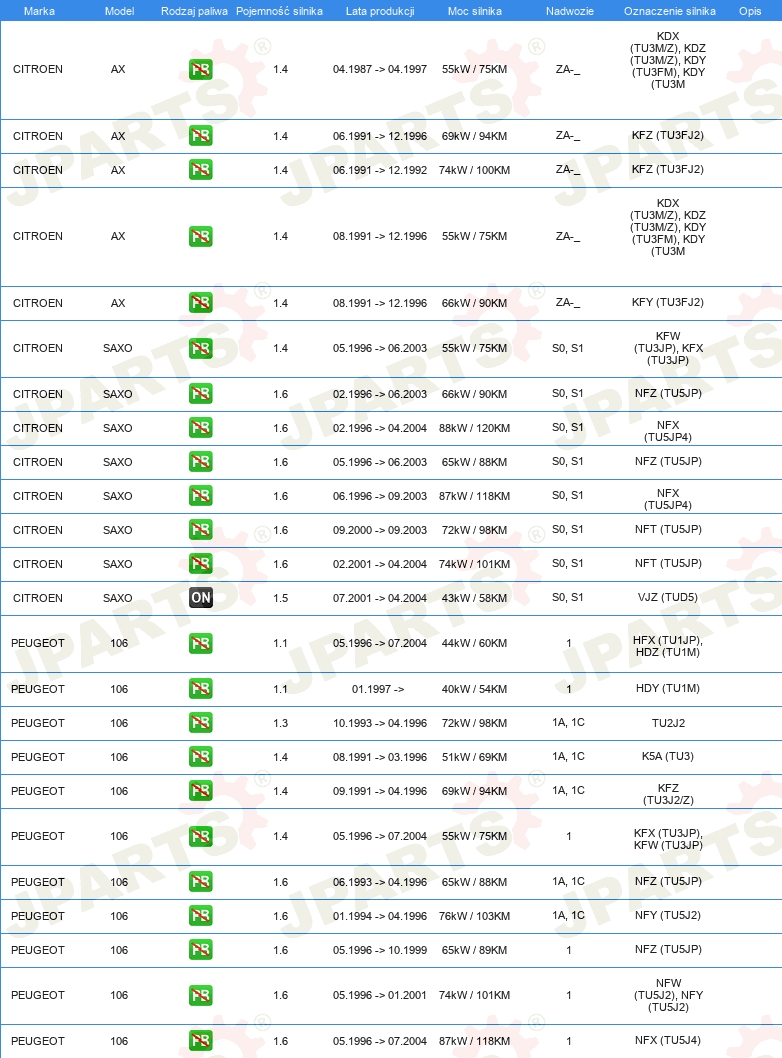The width and height of the screenshot is (782, 1058).
Task: Click petrol icon in Peugeot 106 1.3 row
Action: click(200, 723)
